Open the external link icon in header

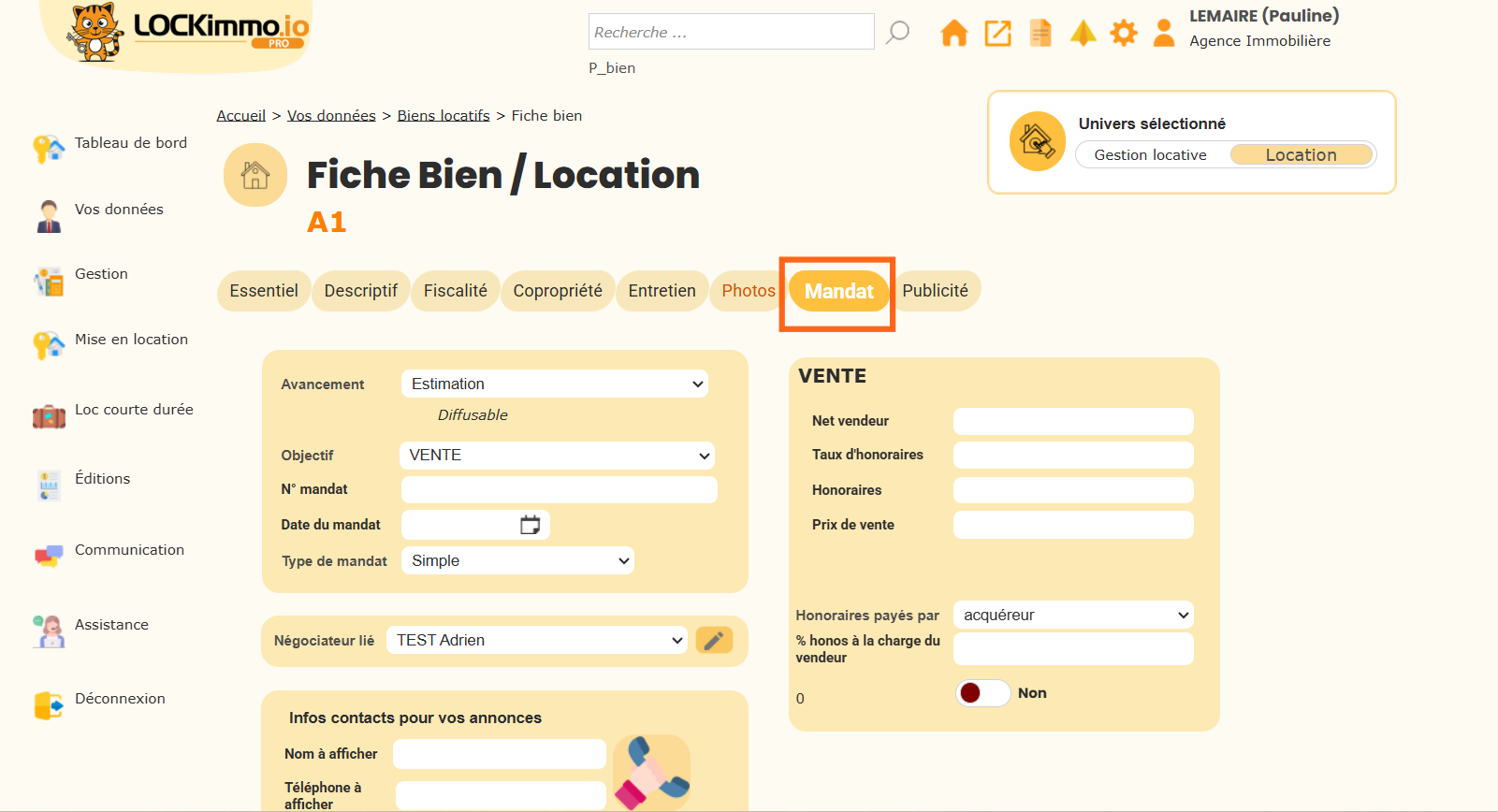(x=997, y=33)
